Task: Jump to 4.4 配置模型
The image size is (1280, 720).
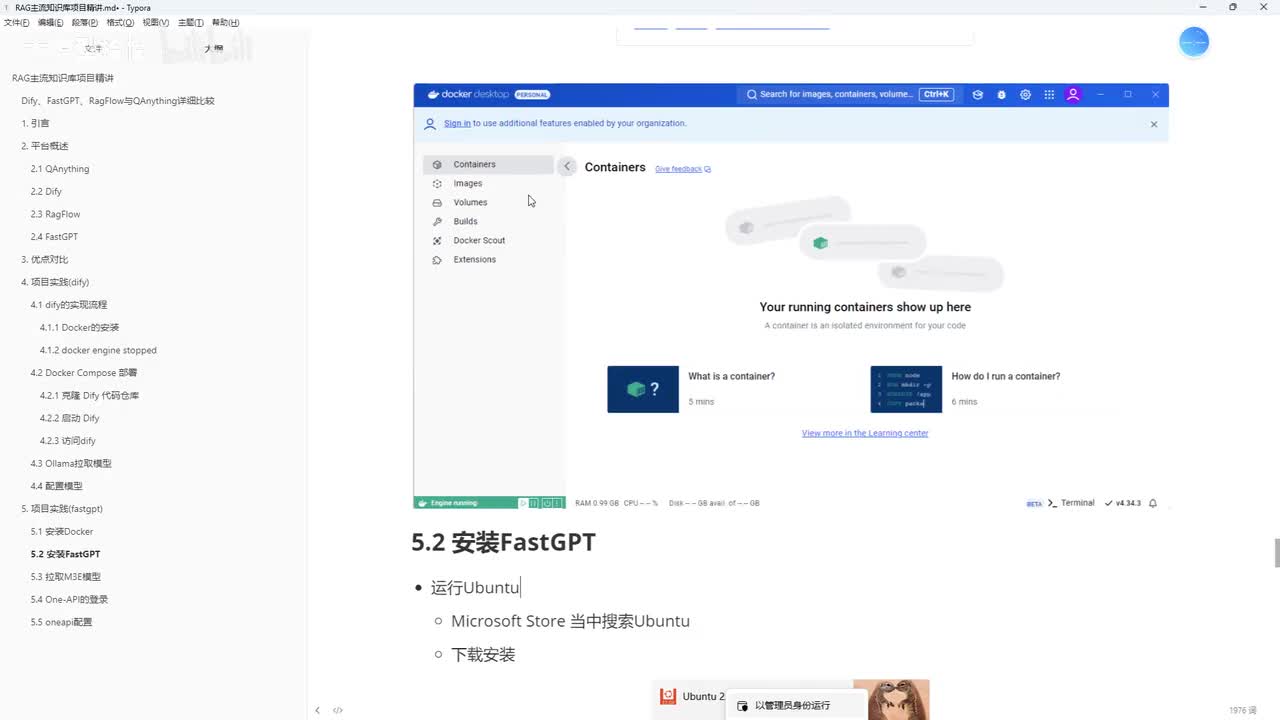Action: [56, 486]
